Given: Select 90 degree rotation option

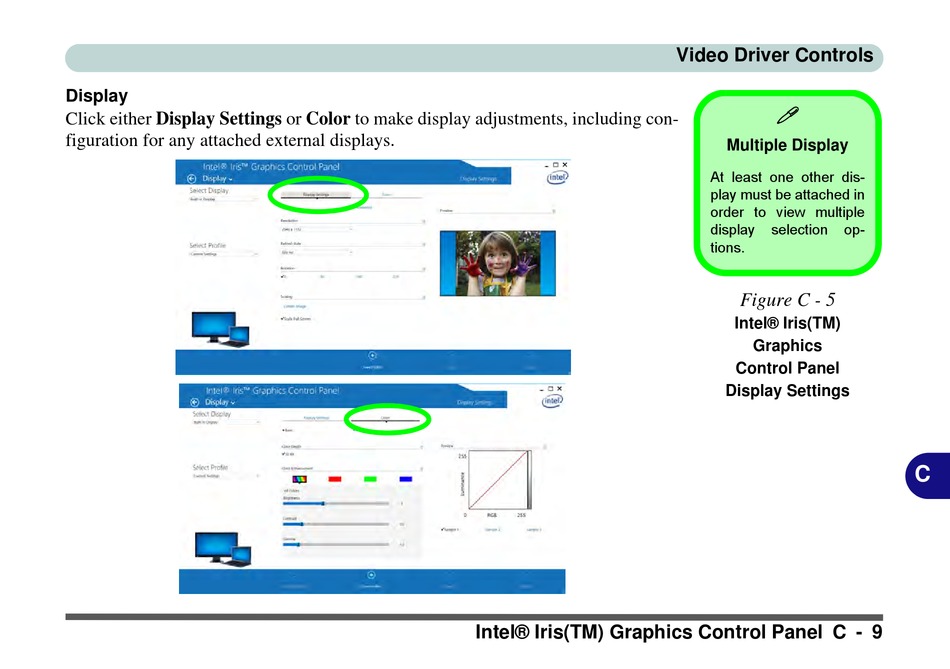Looking at the screenshot, I should pos(322,277).
